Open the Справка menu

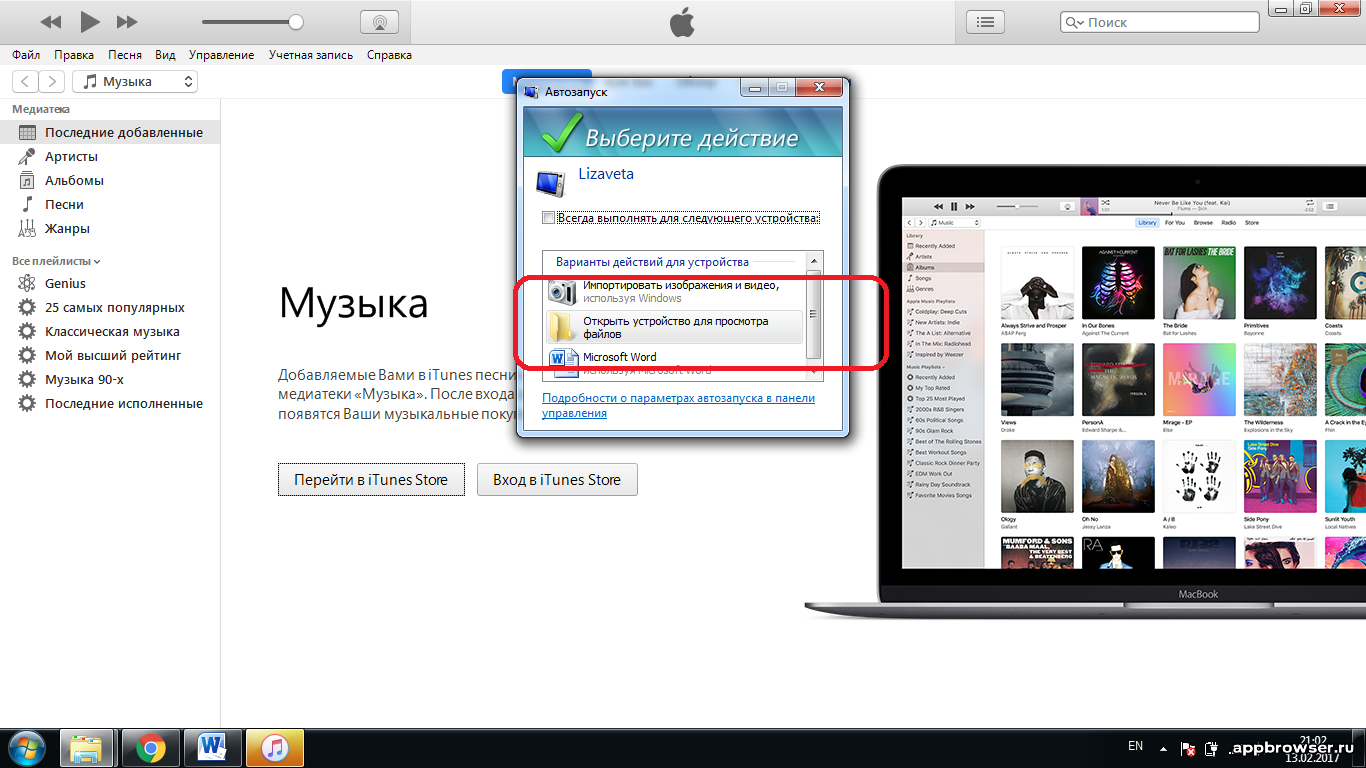(x=389, y=55)
